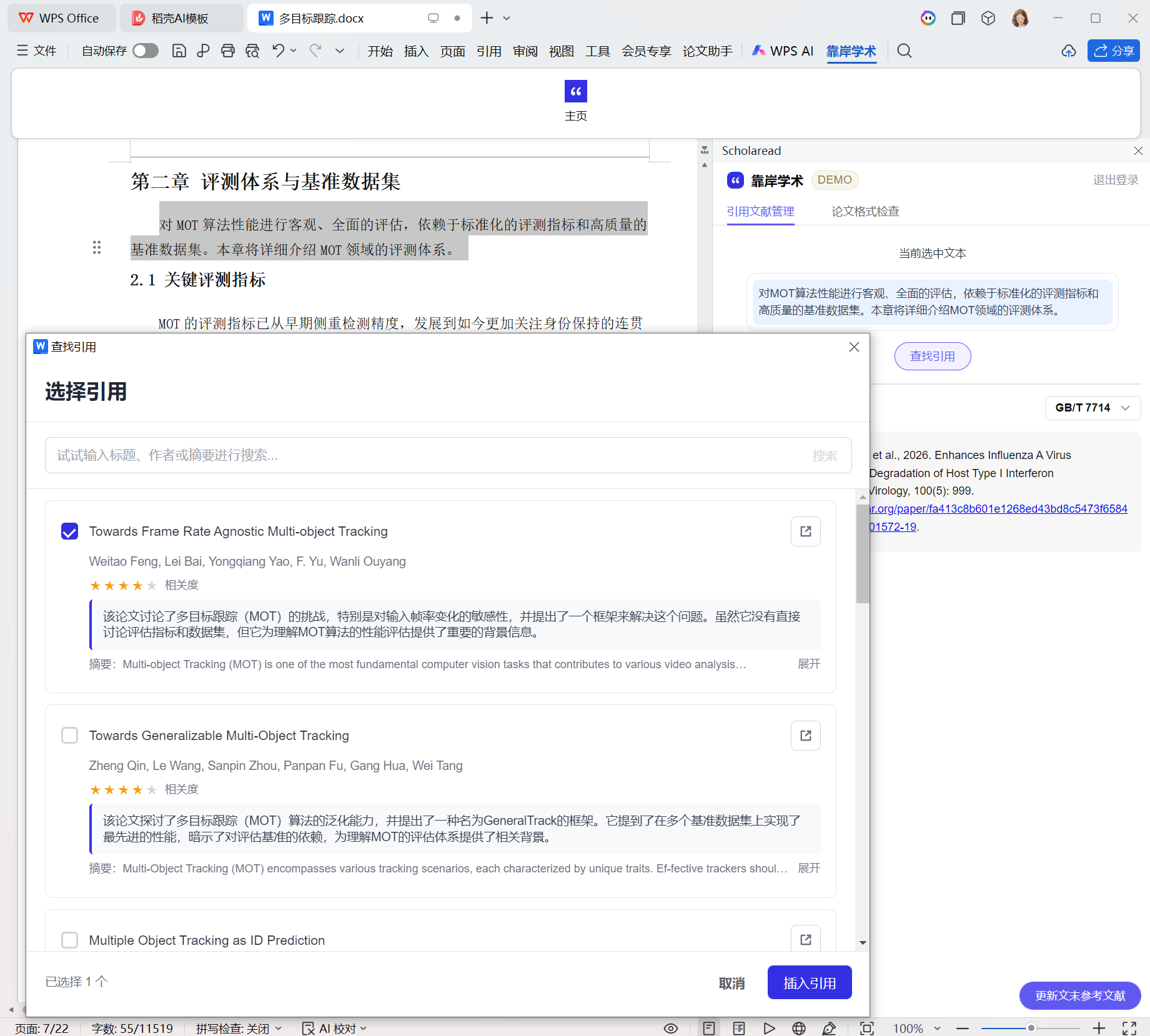Click the zoom in plus icon
This screenshot has height=1036, width=1150.
coord(1099,1029)
